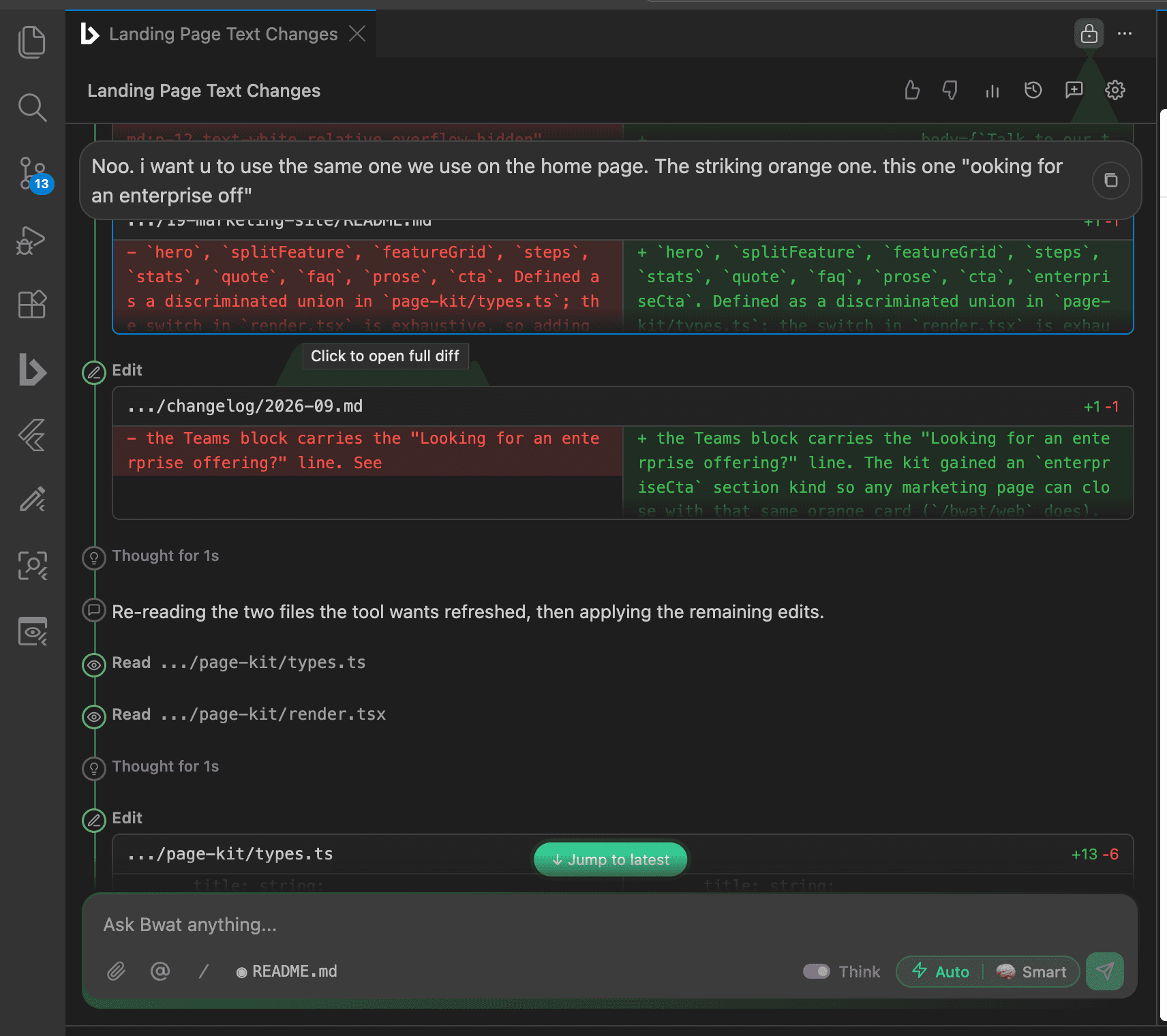Start a new chat with the plus bubble icon
The image size is (1167, 1036).
[1074, 90]
